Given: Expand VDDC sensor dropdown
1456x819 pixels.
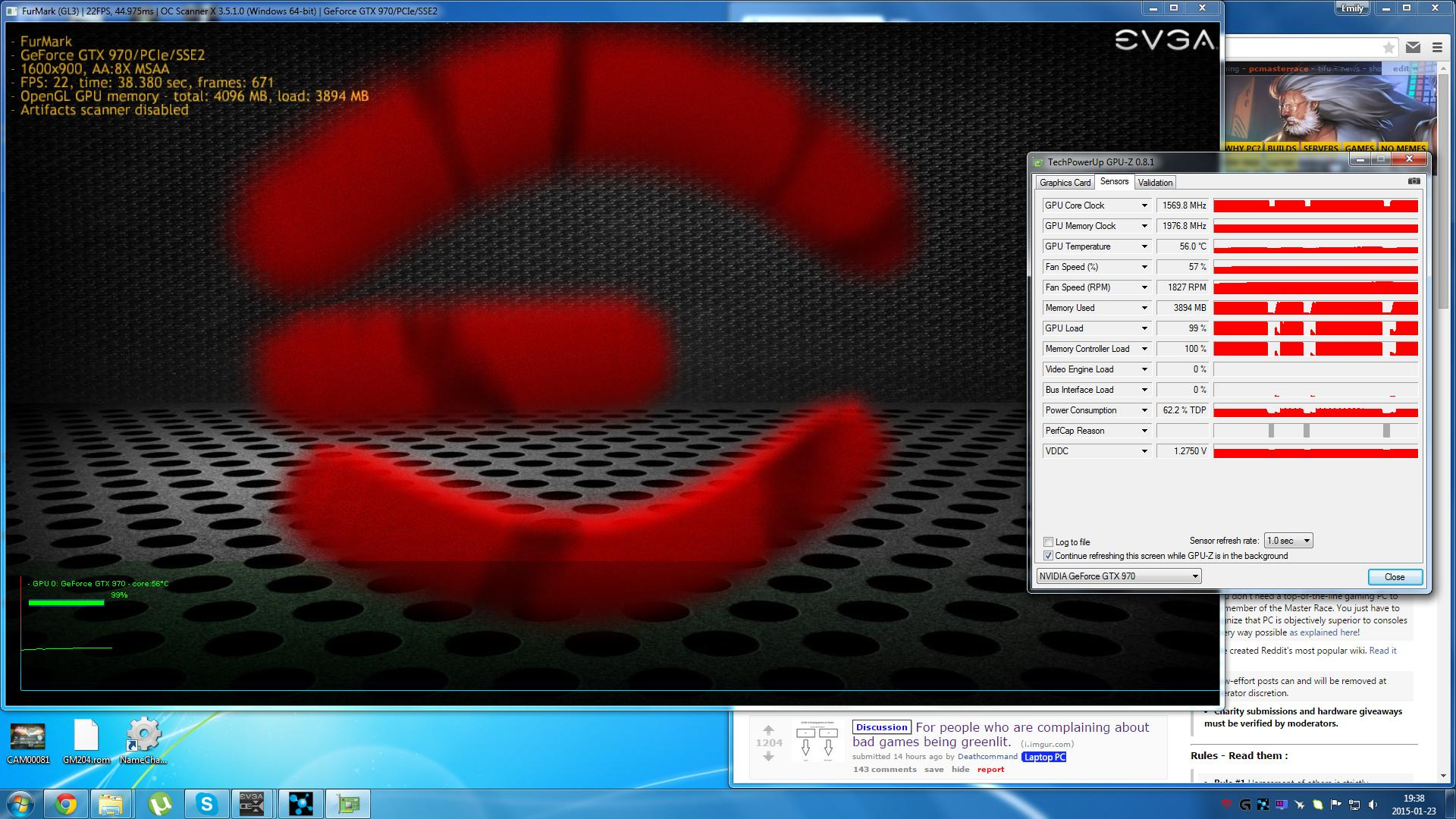Looking at the screenshot, I should click(x=1144, y=451).
